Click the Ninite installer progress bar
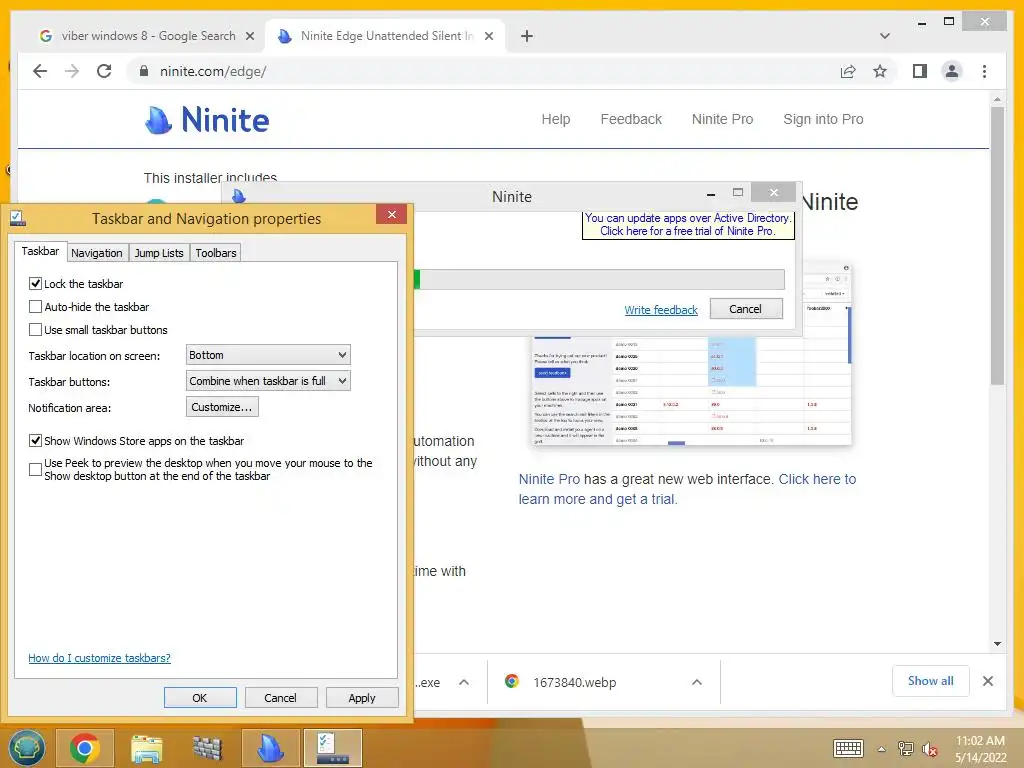Image resolution: width=1024 pixels, height=768 pixels. point(599,280)
